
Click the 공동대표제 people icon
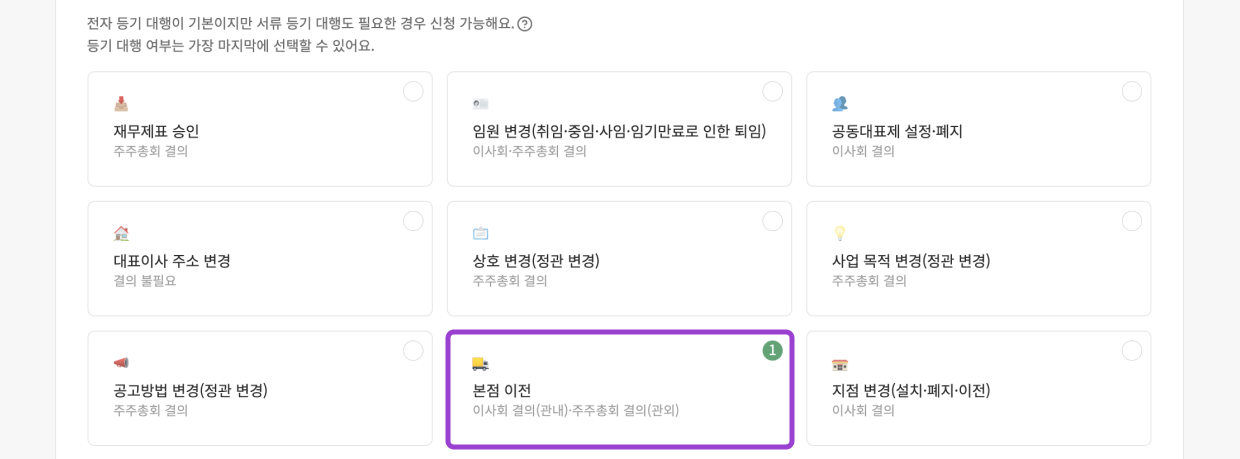[840, 104]
